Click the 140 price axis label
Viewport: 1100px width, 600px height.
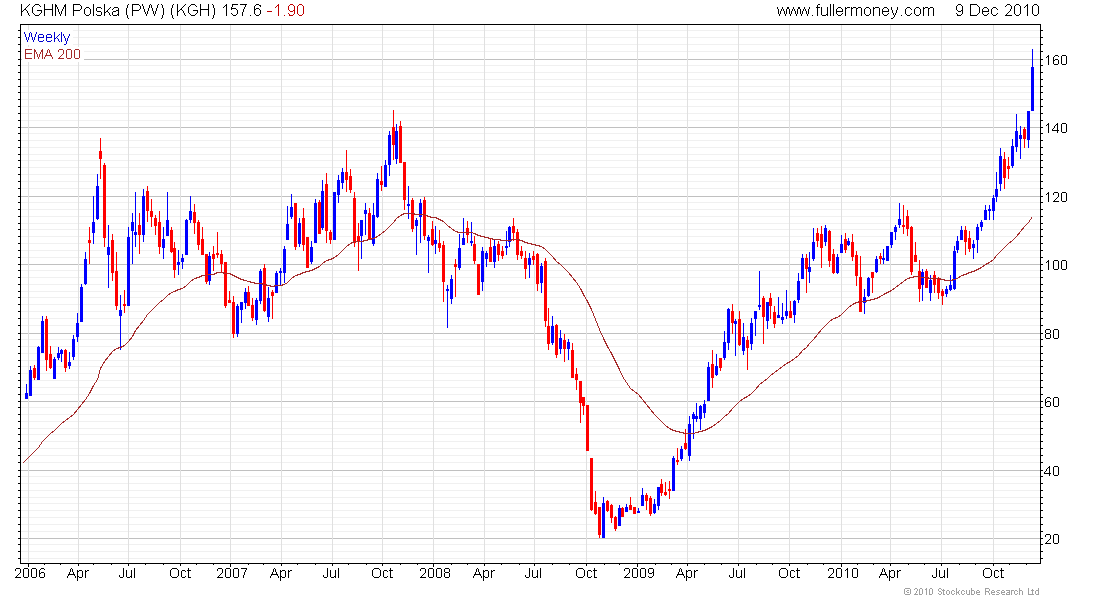1056,128
